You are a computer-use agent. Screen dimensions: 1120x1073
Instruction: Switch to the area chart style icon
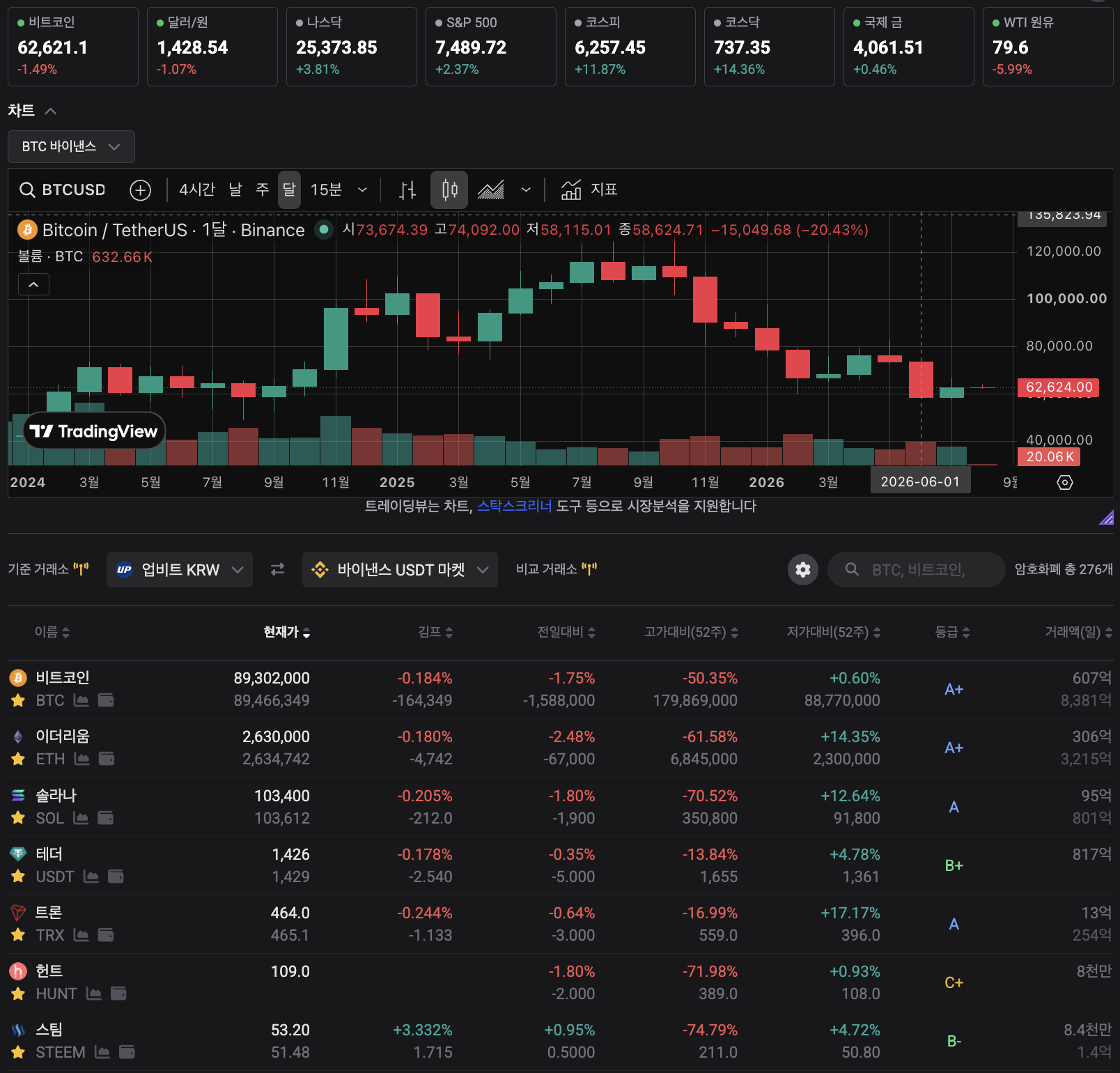(x=491, y=190)
